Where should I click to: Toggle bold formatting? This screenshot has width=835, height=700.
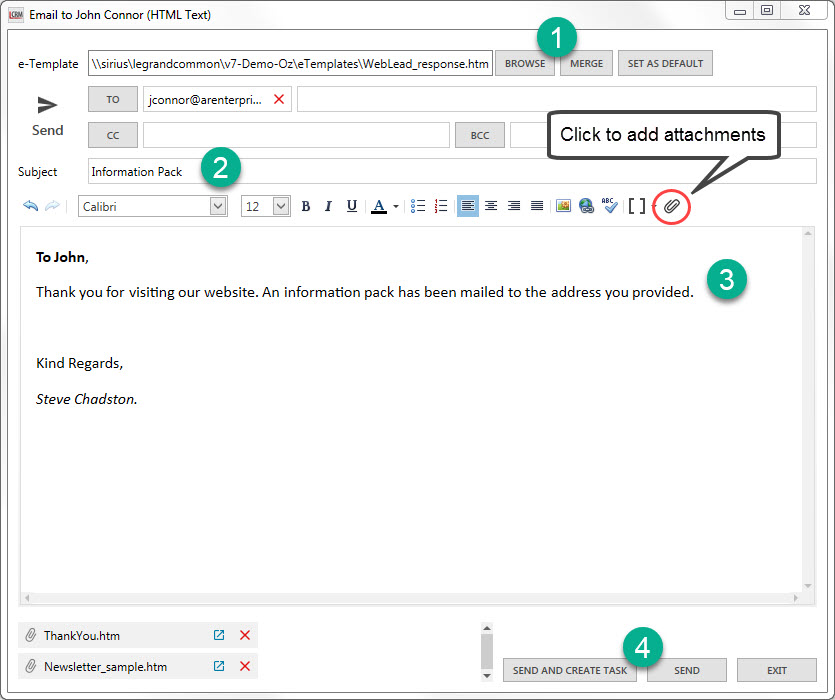click(306, 206)
